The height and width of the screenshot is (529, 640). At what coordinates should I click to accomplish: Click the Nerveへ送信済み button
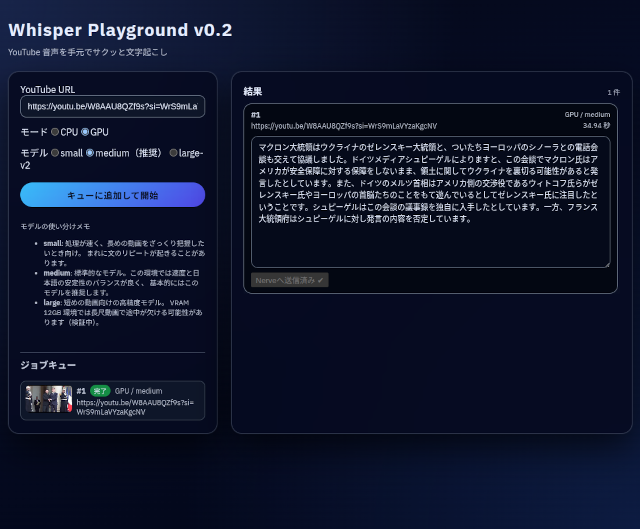(289, 280)
